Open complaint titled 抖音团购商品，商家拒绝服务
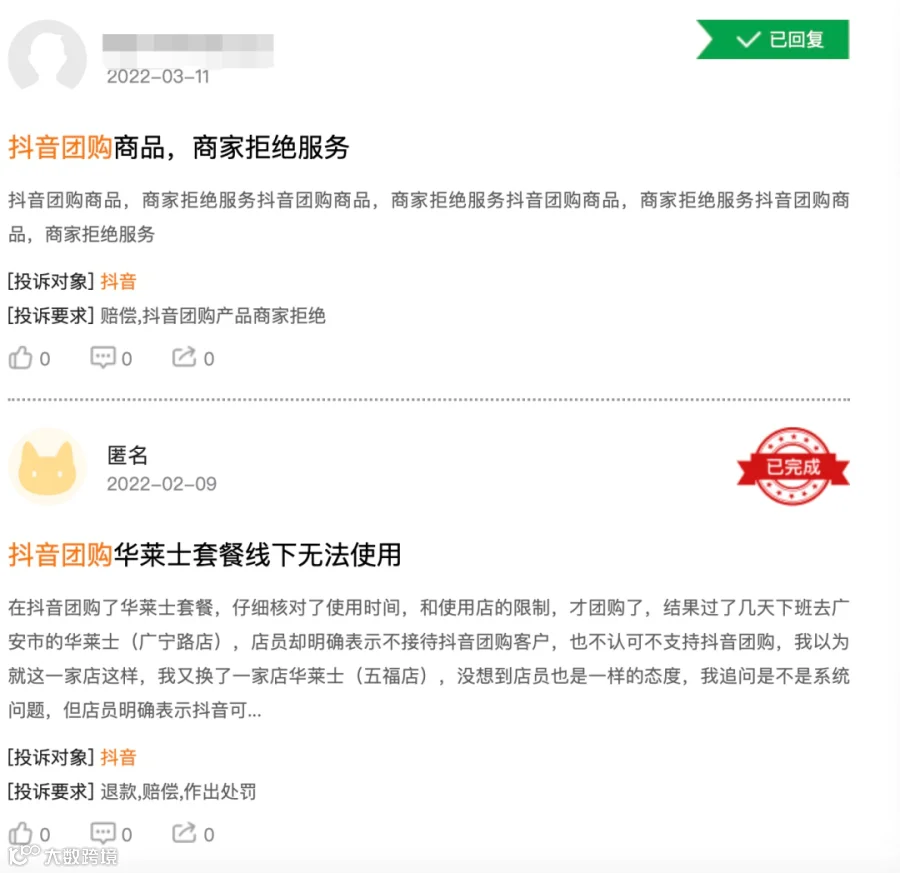Viewport: 900px width, 873px height. coord(179,148)
